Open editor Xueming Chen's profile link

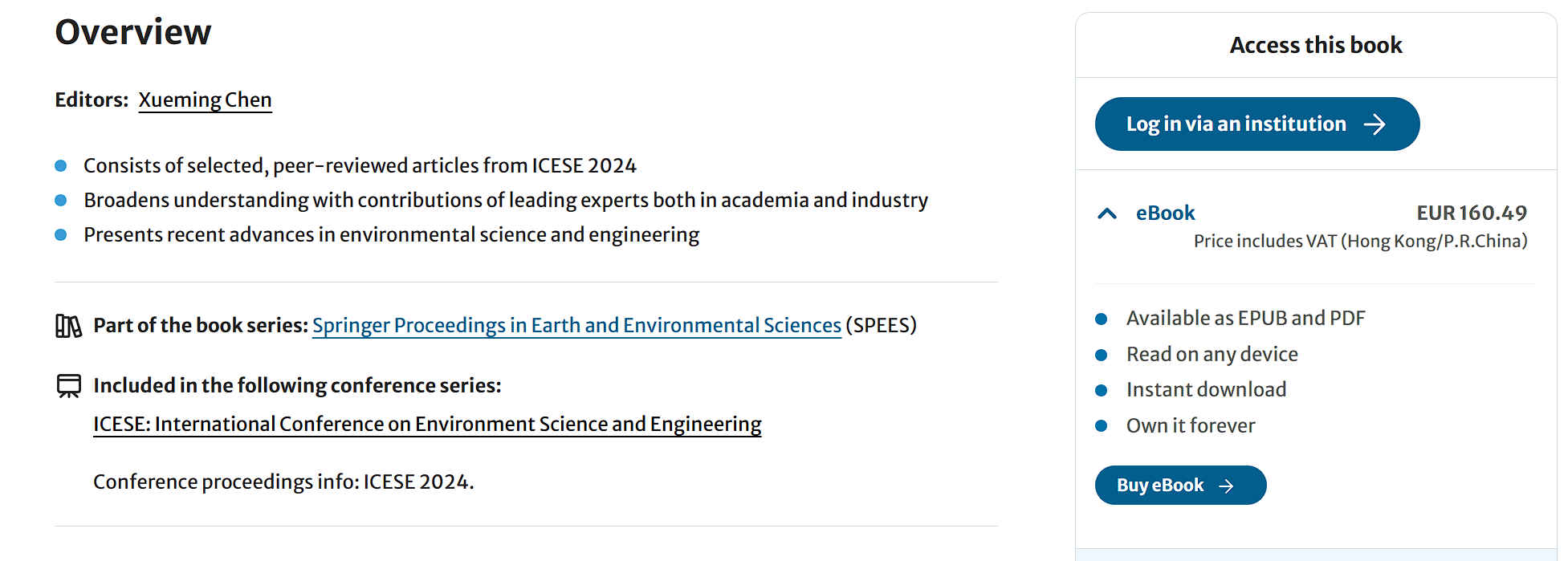[205, 100]
